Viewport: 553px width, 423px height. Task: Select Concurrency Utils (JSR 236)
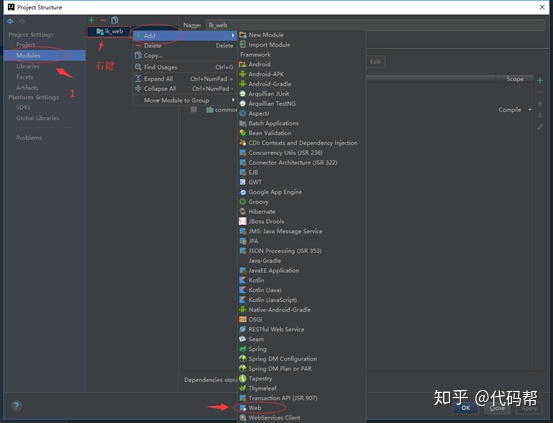coord(302,153)
